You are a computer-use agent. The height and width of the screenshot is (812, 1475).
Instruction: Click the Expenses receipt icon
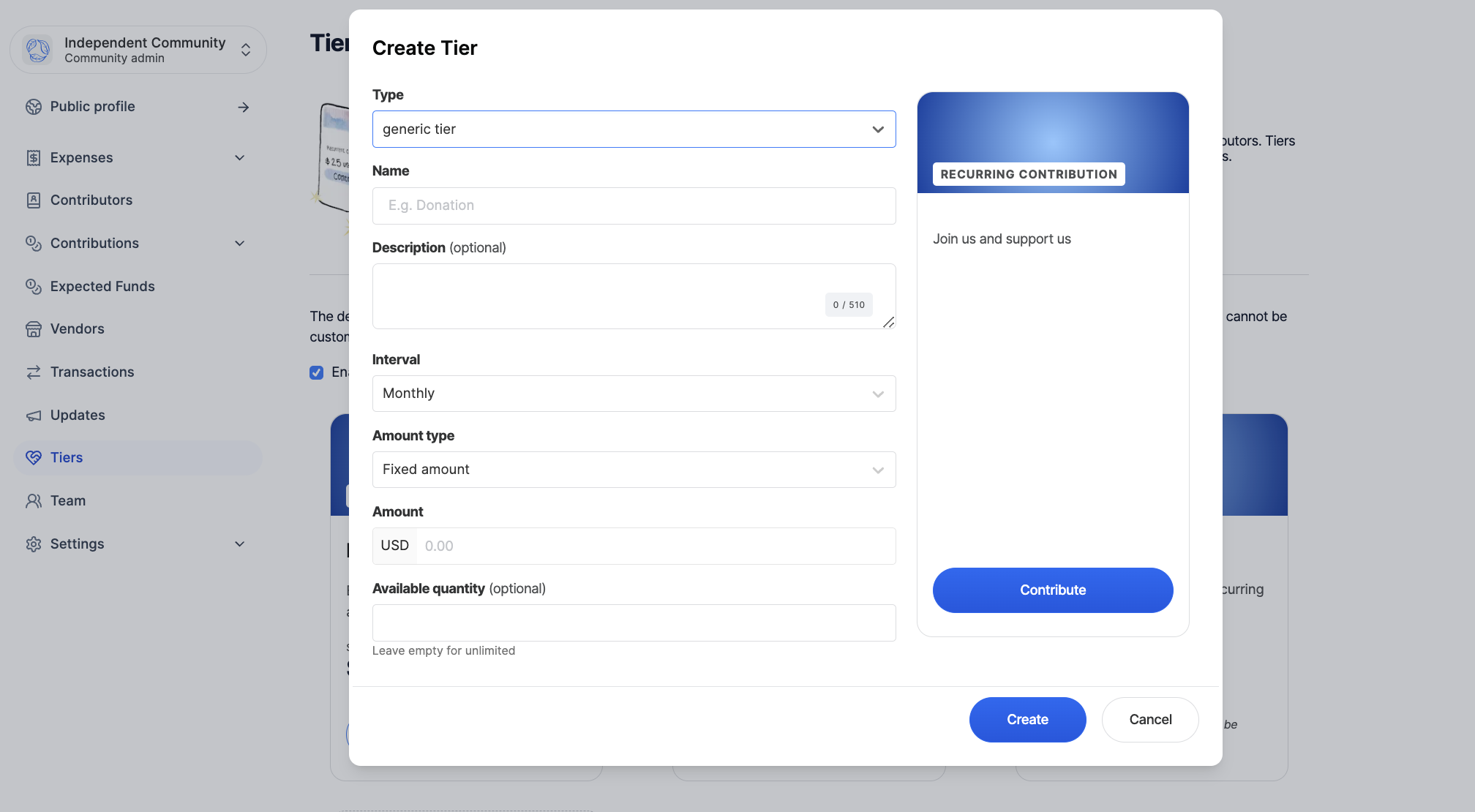34,158
